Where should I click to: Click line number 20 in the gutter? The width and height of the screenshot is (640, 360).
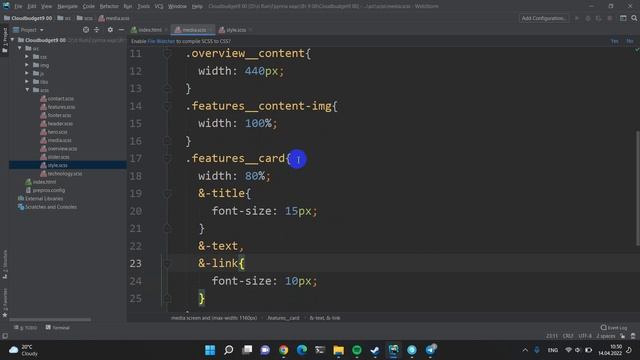[x=136, y=211]
